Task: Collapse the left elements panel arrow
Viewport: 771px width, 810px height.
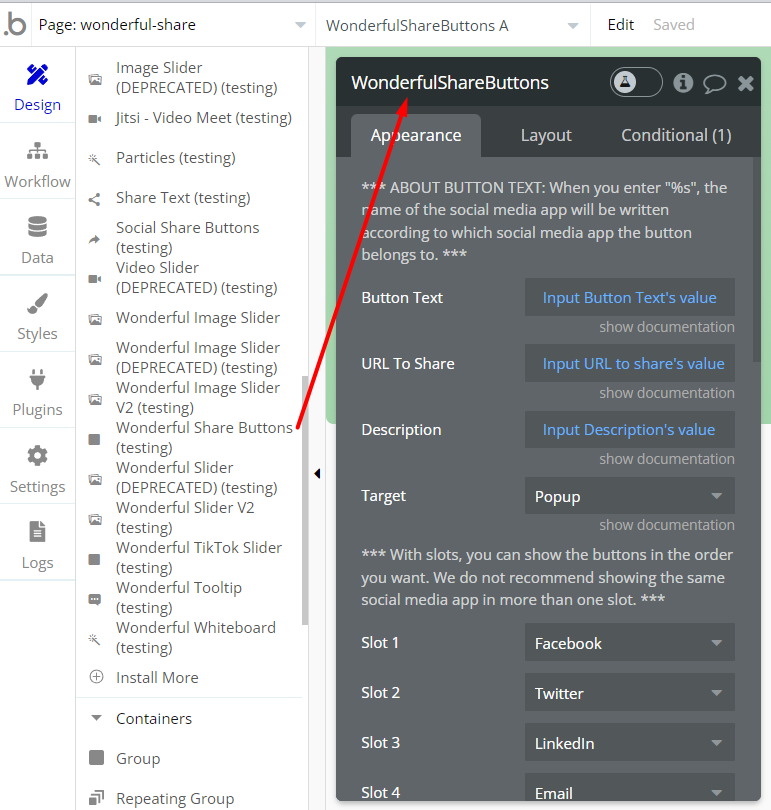Action: pyautogui.click(x=317, y=473)
